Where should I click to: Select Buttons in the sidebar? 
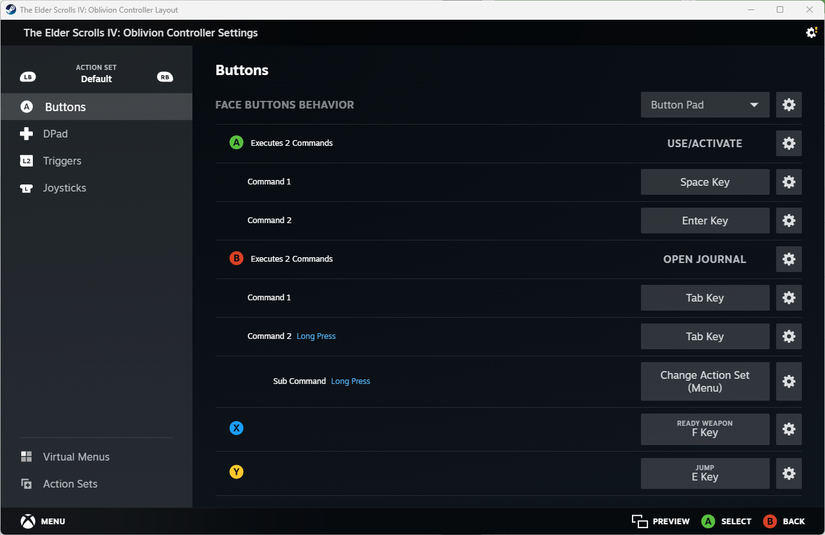pyautogui.click(x=96, y=107)
